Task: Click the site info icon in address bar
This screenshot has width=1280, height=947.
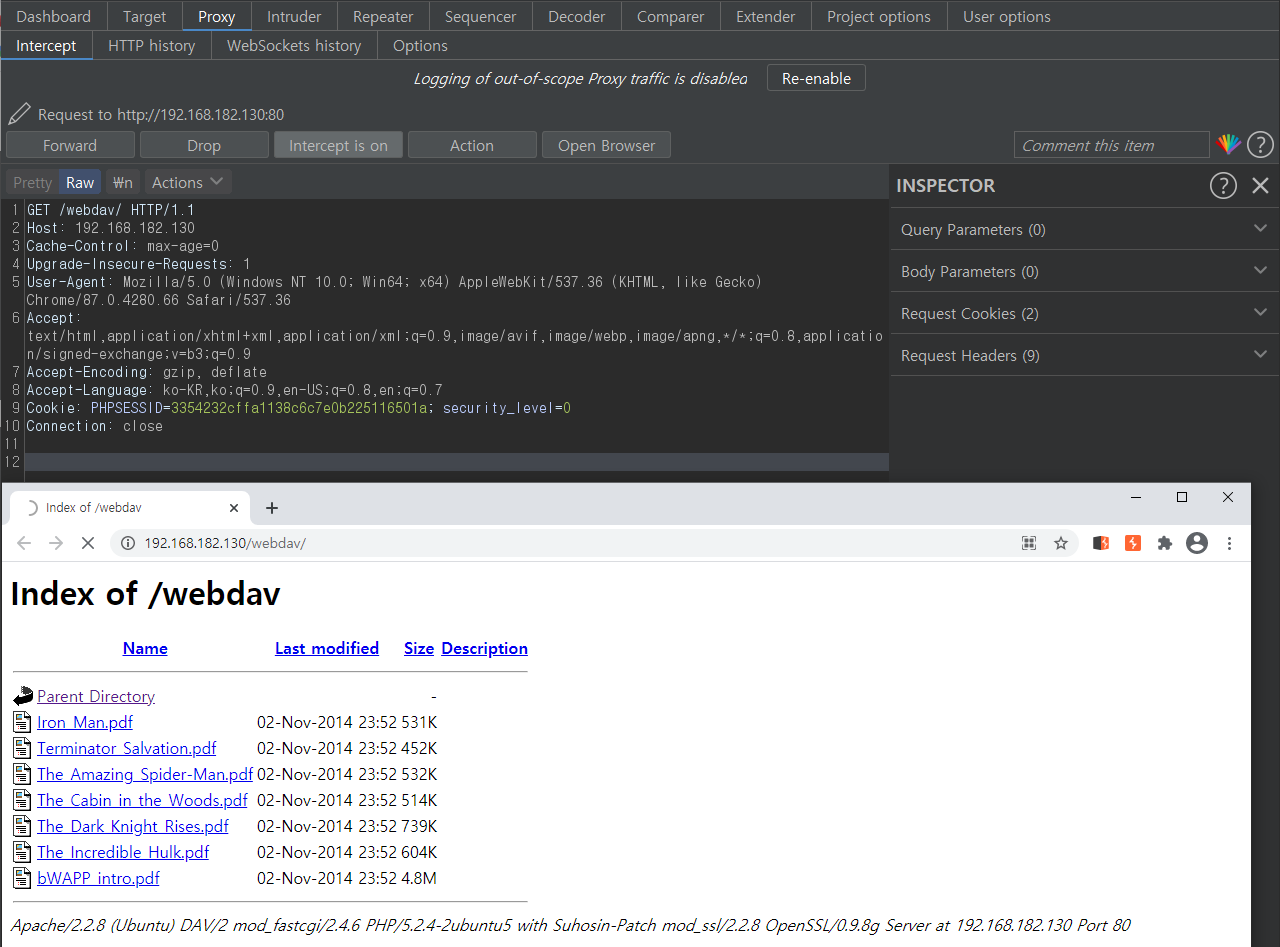Action: 128,543
